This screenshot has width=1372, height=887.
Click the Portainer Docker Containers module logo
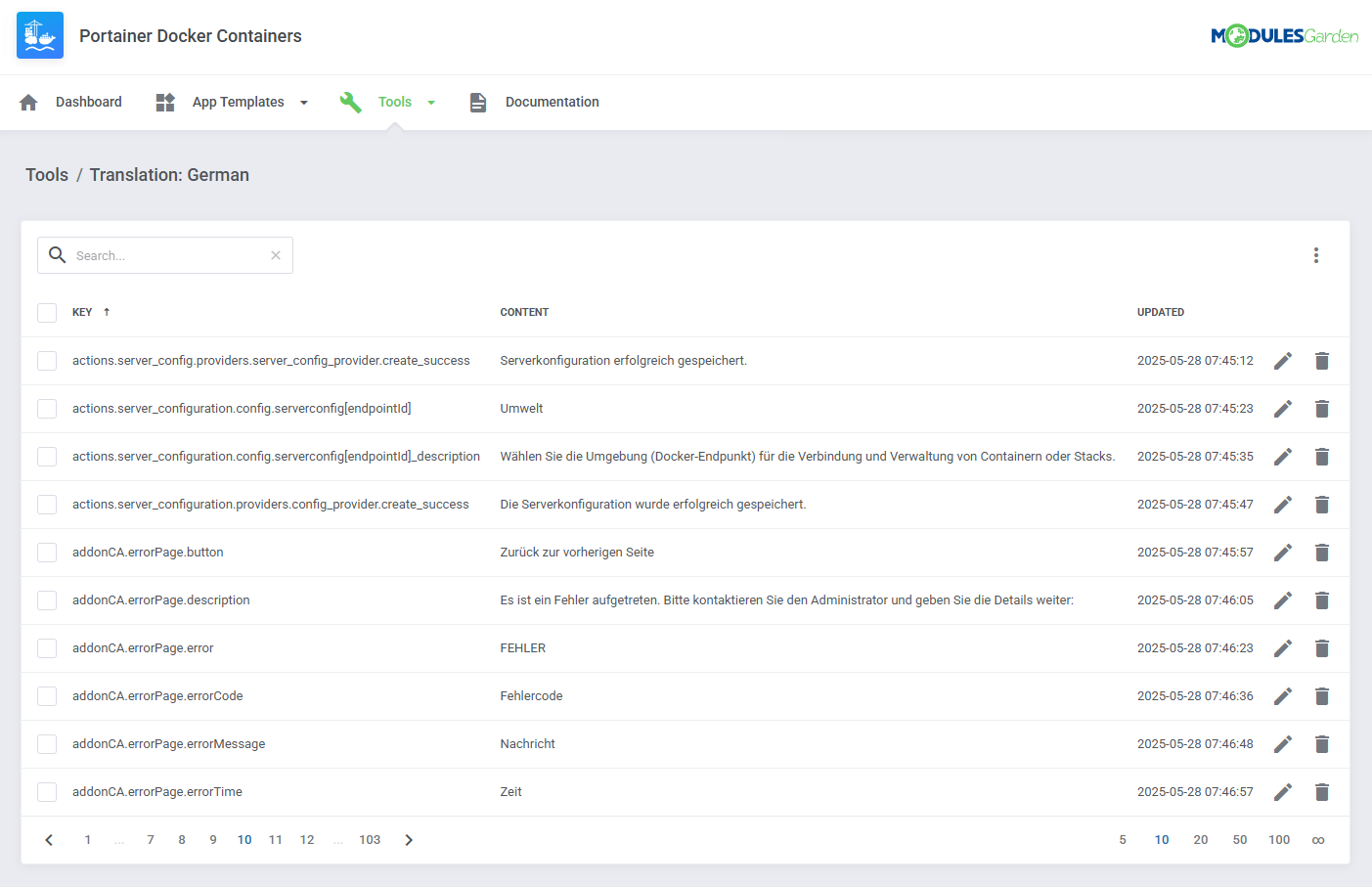[40, 35]
